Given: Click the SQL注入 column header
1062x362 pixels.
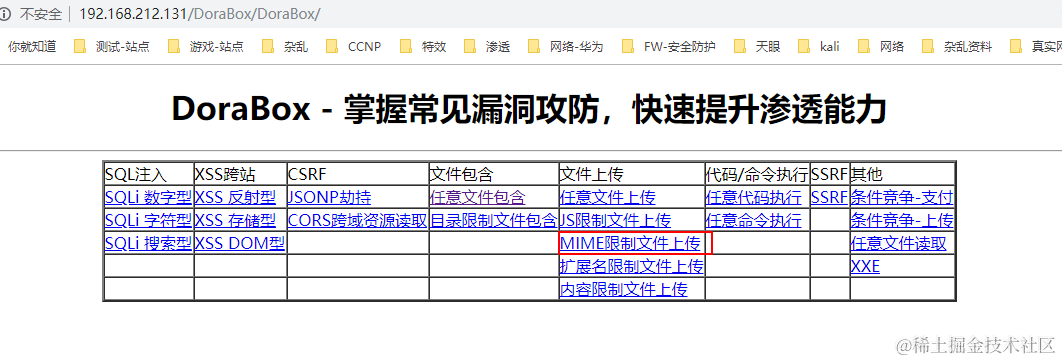Looking at the screenshot, I should [x=135, y=174].
